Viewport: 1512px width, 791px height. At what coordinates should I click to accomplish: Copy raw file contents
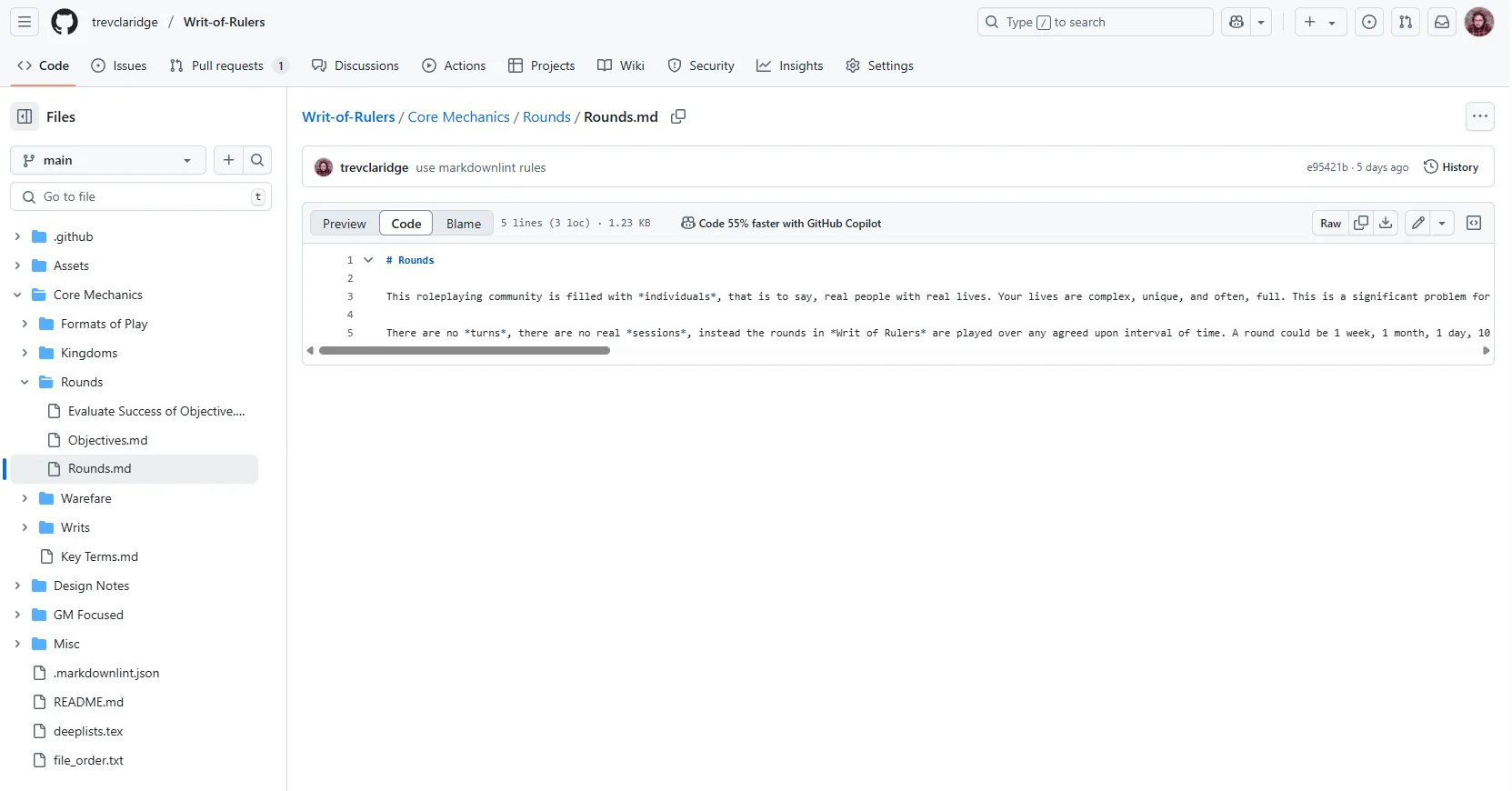1361,224
